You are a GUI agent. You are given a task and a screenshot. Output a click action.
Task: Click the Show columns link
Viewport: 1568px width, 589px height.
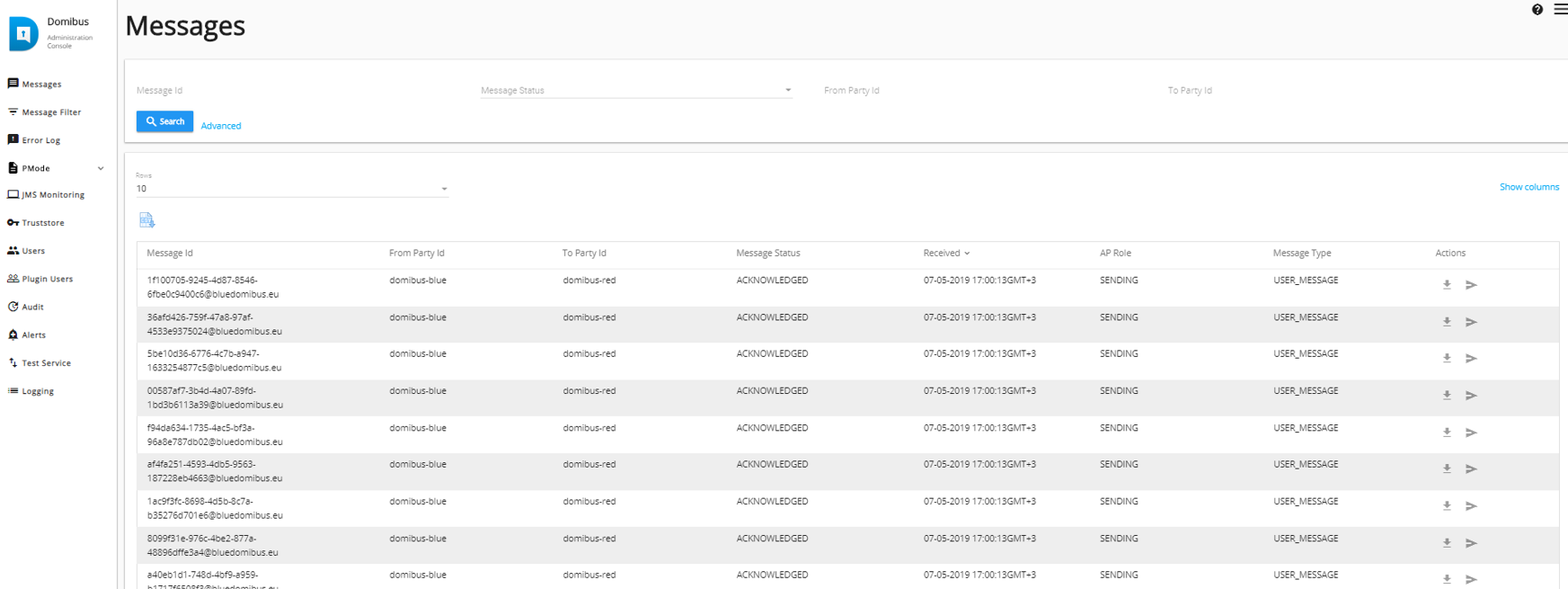tap(1528, 187)
